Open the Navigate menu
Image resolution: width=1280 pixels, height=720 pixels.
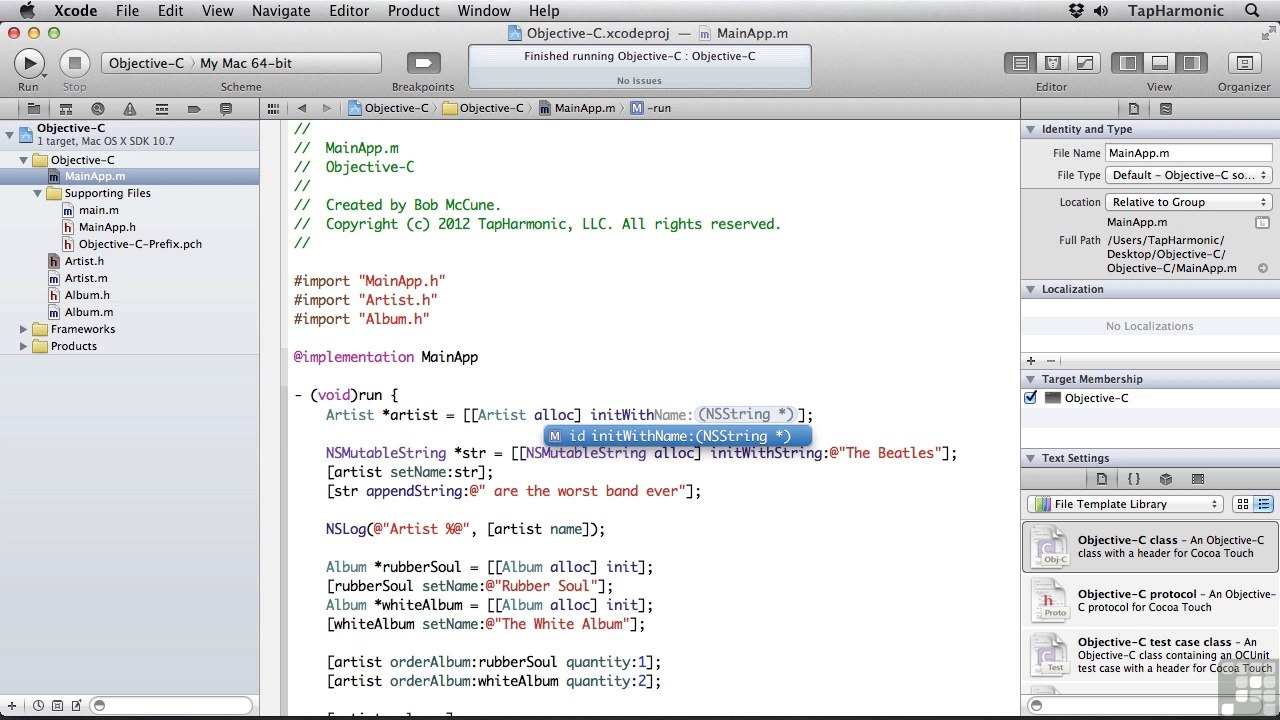(281, 11)
